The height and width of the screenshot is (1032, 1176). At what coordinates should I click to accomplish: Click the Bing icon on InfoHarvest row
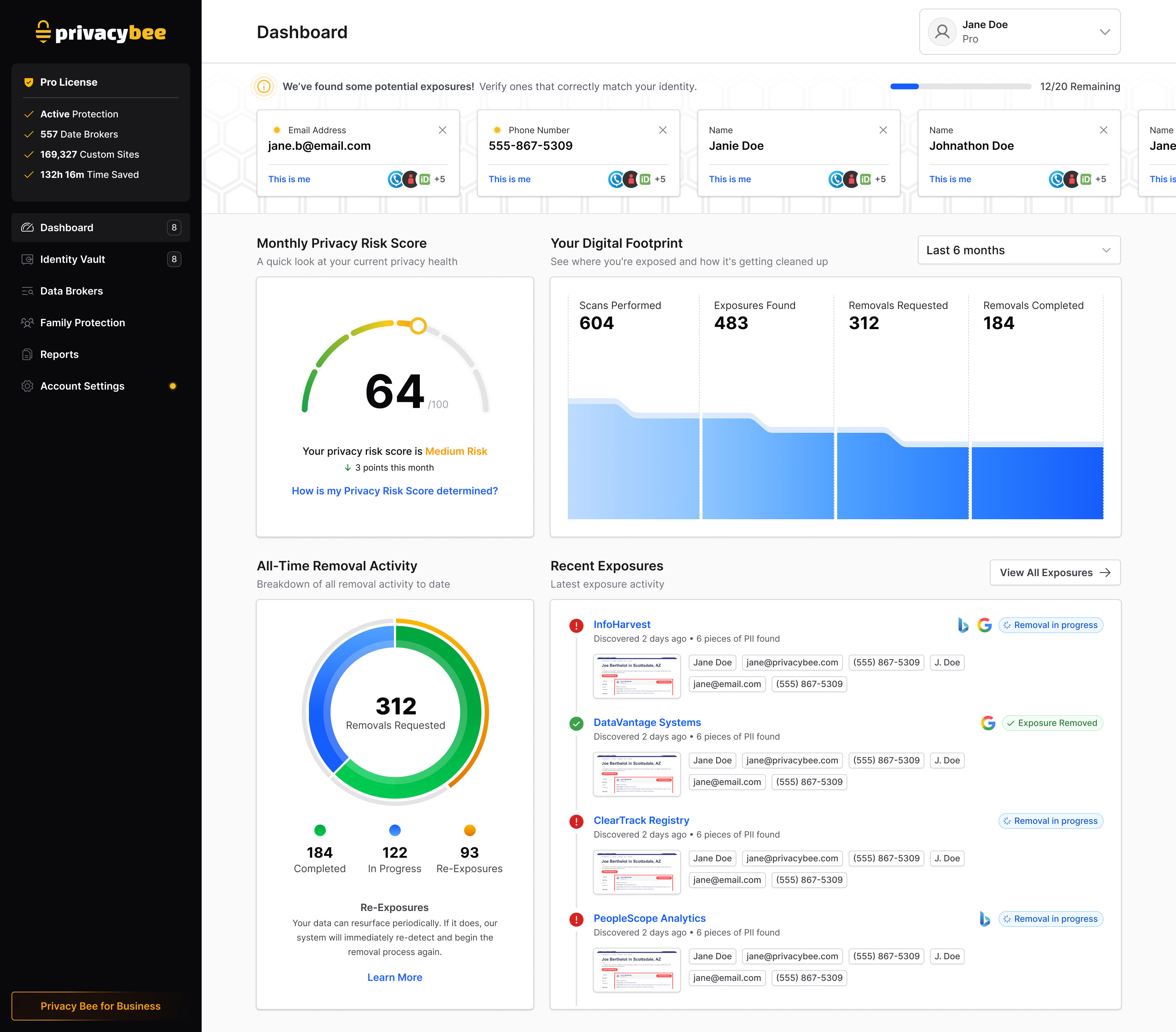click(962, 625)
